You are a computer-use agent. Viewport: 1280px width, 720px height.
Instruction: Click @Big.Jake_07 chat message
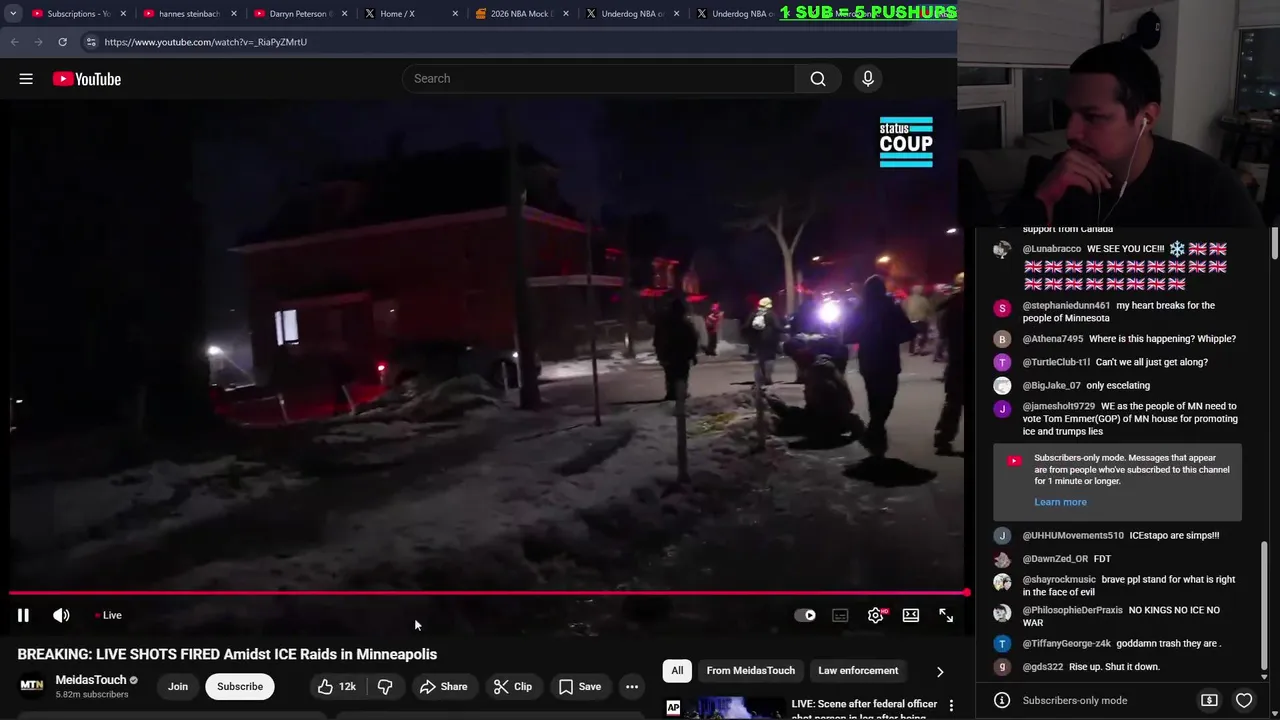click(1086, 386)
